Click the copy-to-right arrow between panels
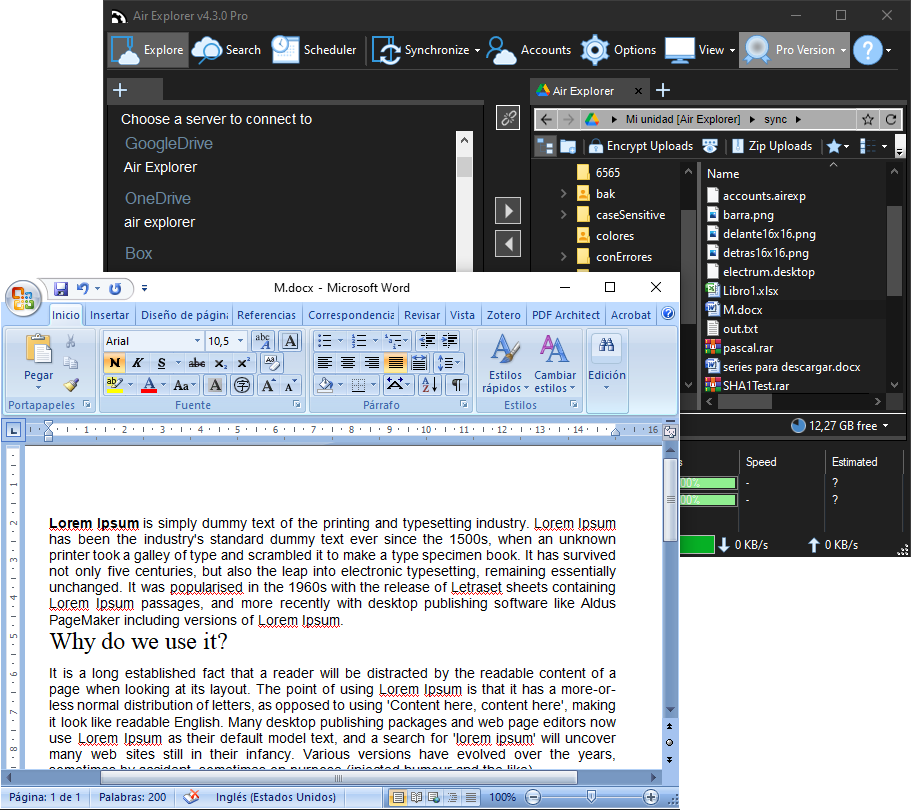The width and height of the screenshot is (911, 810). [x=508, y=210]
